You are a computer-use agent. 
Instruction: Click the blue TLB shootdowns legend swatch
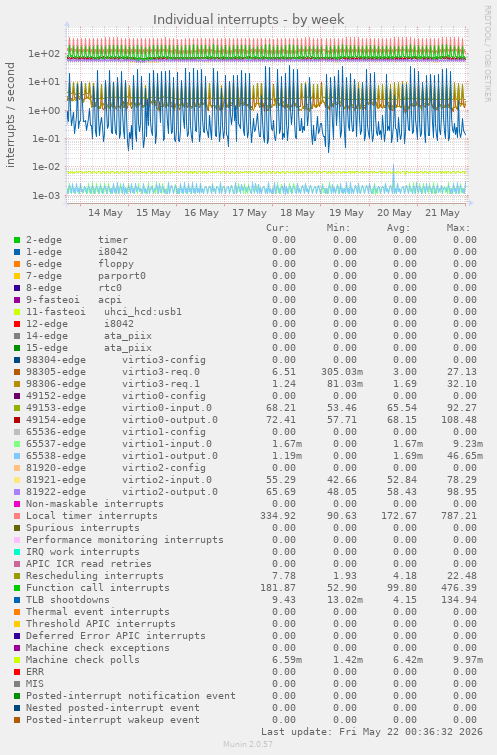pos(17,600)
